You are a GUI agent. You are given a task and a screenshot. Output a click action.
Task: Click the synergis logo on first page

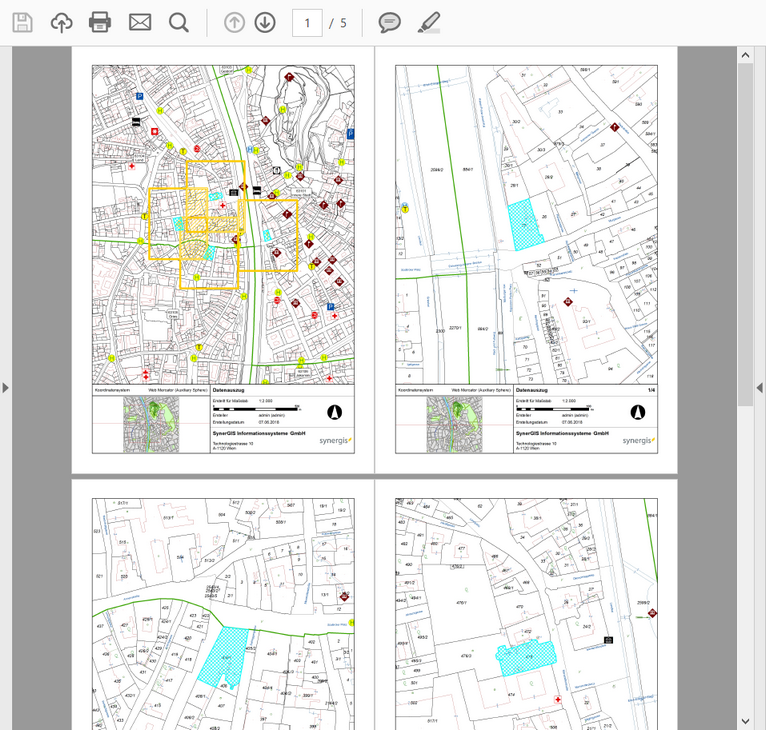point(334,439)
